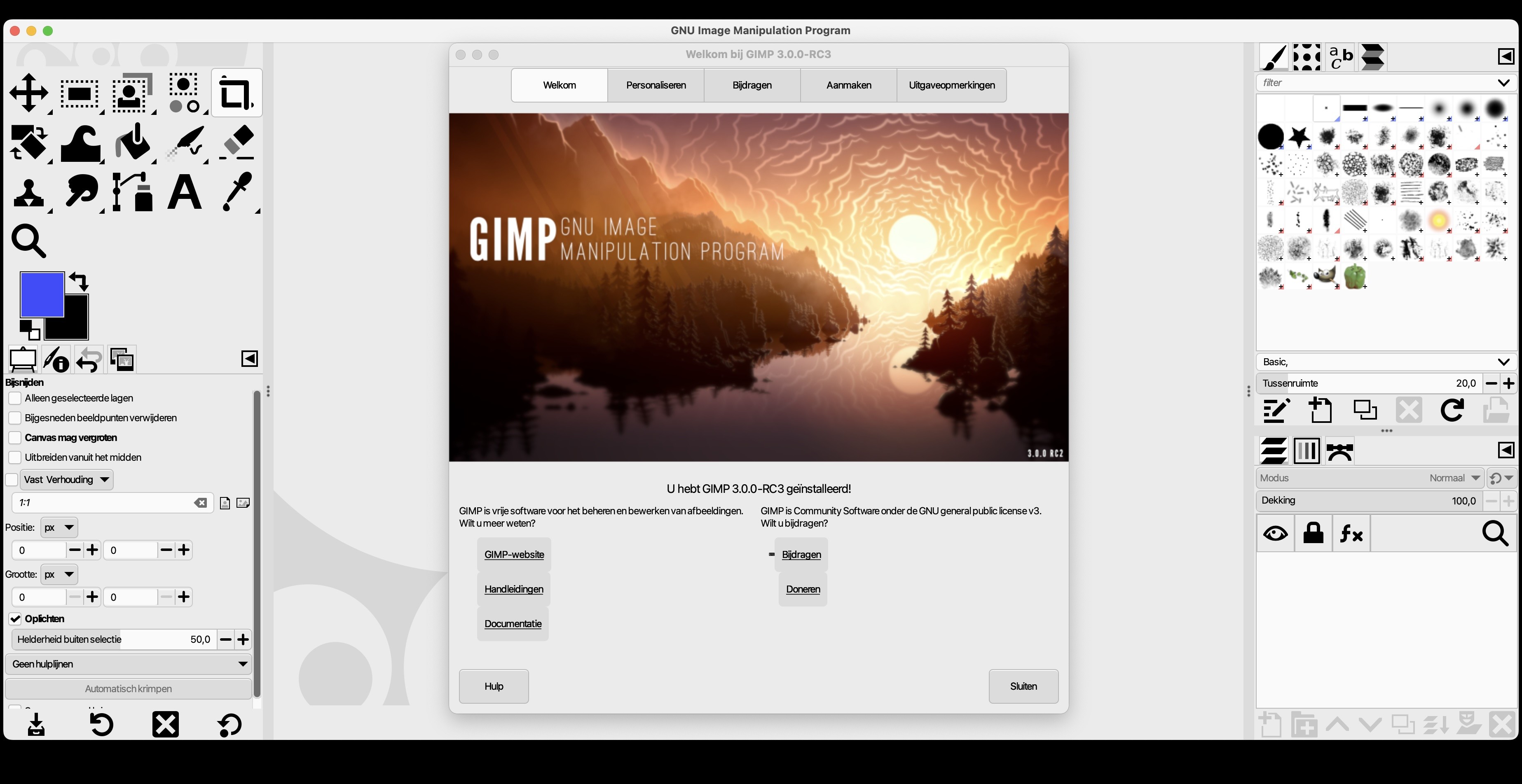Viewport: 1522px width, 784px height.
Task: Select the Rectangle Select tool
Action: click(x=80, y=93)
